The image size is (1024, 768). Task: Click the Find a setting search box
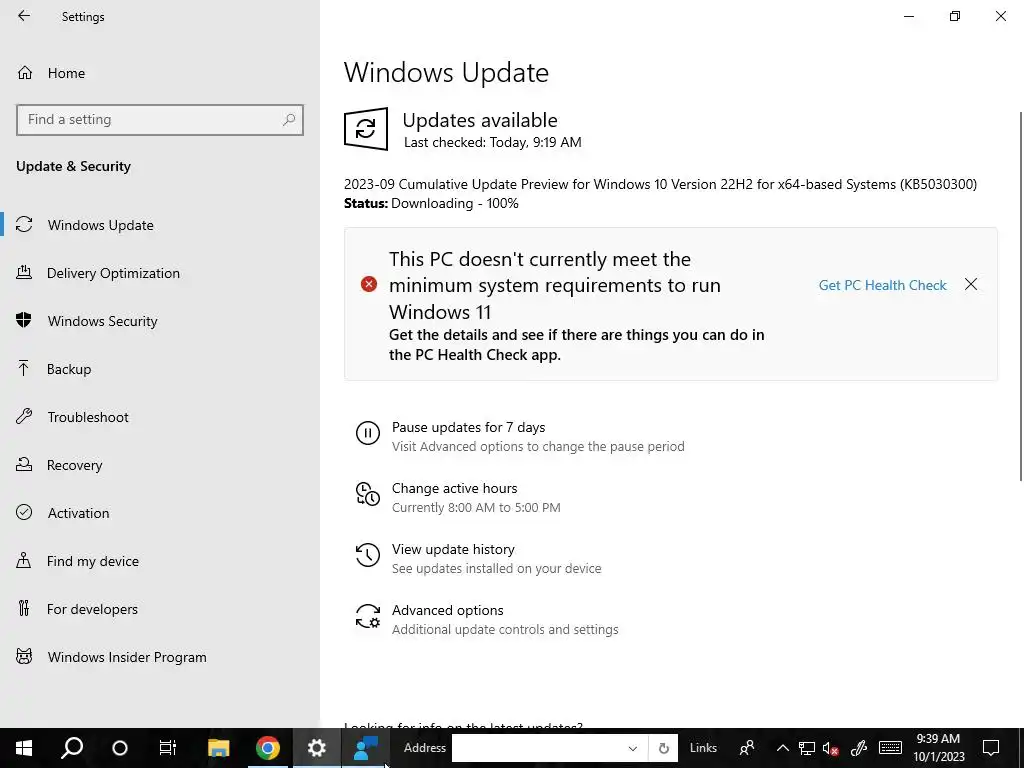159,120
